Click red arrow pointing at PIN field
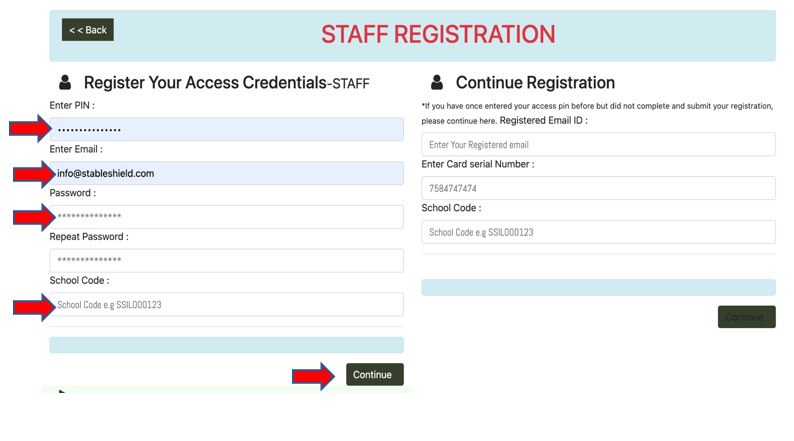794x441 pixels. click(31, 129)
